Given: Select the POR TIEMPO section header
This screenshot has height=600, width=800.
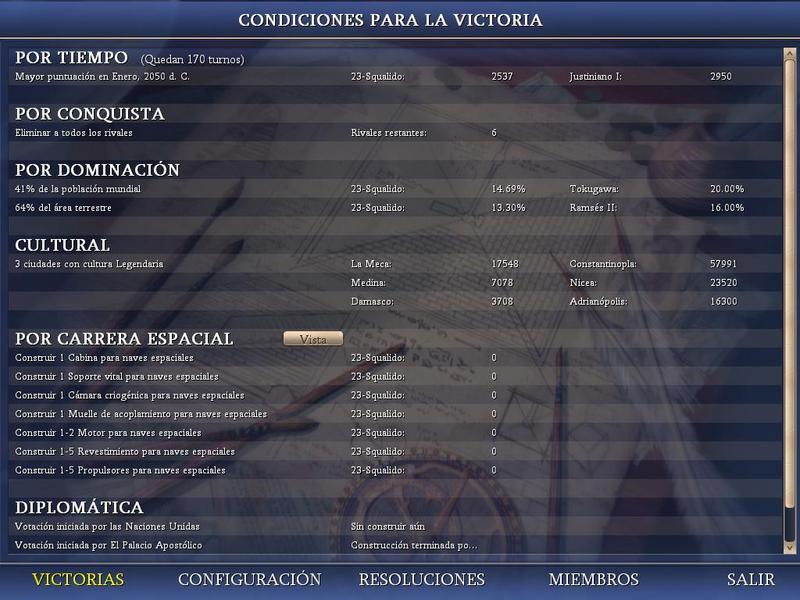Looking at the screenshot, I should [x=71, y=58].
